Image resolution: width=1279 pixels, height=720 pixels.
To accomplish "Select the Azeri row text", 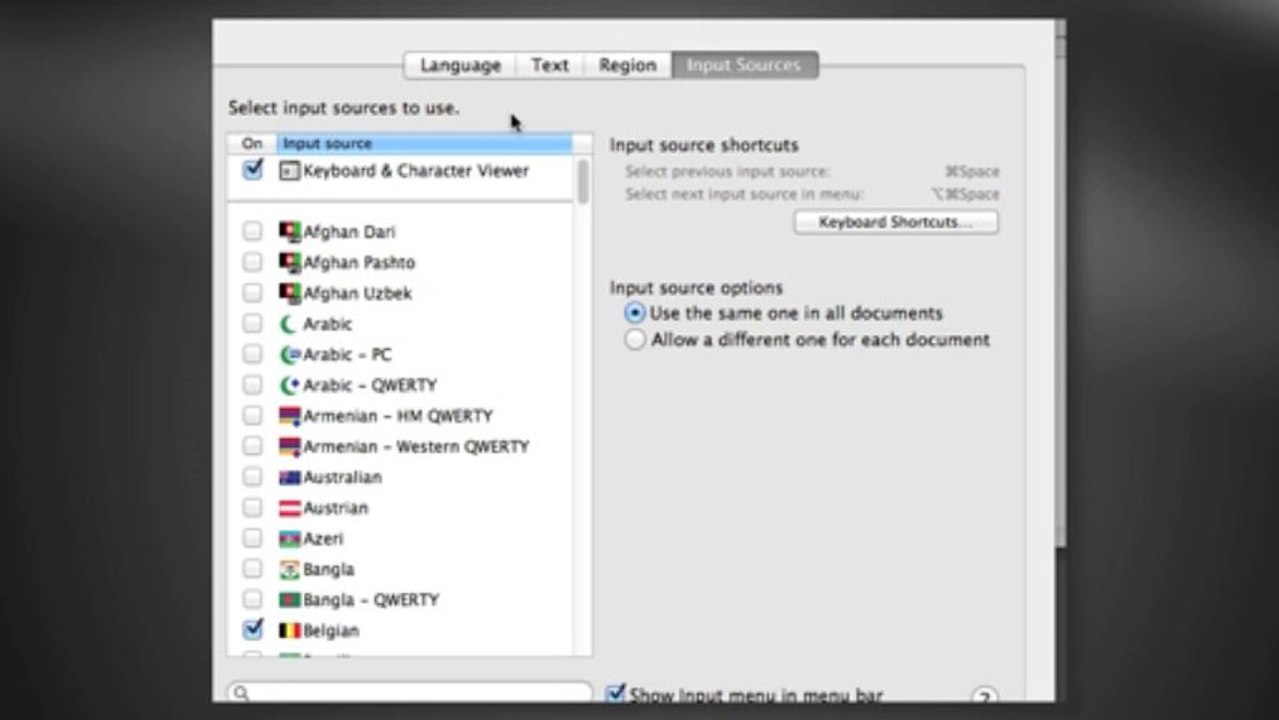I will (x=323, y=539).
